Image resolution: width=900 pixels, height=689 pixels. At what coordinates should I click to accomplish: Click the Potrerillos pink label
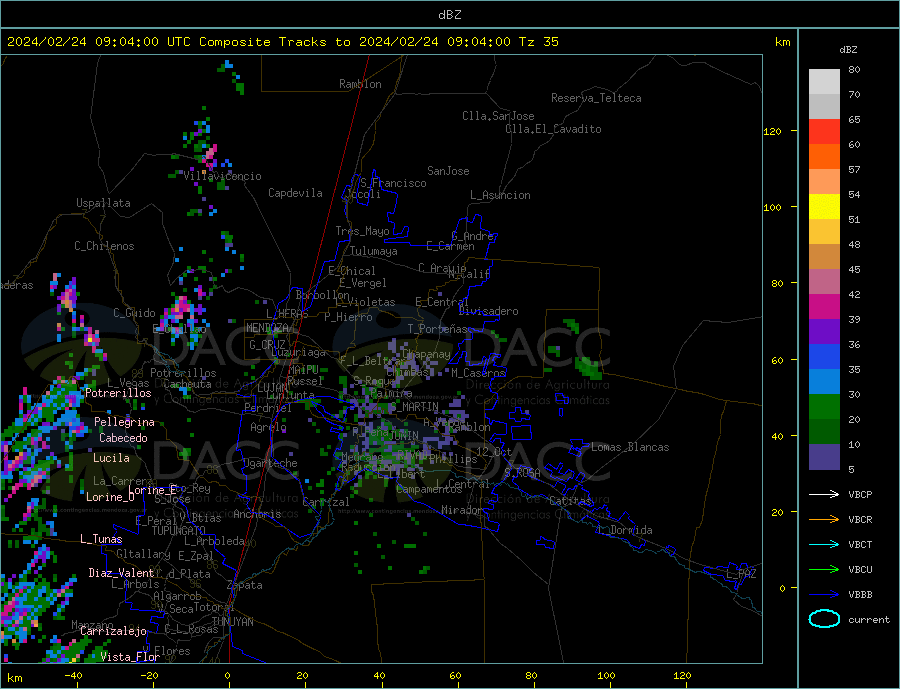point(118,393)
